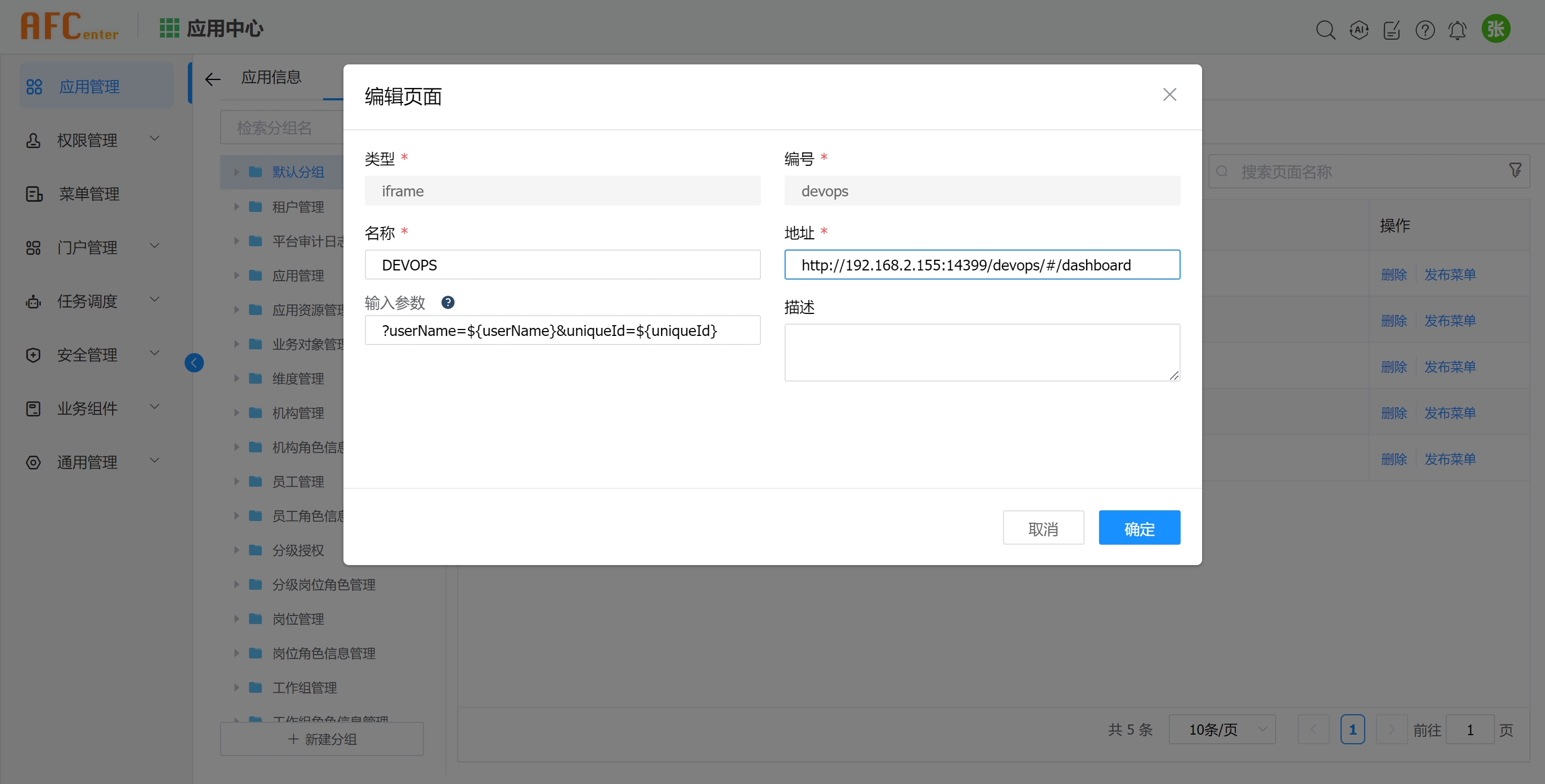
Task: Select the 岗位角色信息管理 group
Action: [324, 653]
